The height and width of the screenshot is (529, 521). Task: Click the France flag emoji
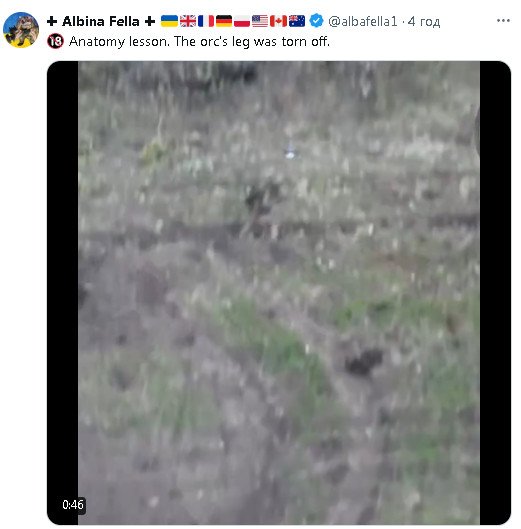pos(206,21)
